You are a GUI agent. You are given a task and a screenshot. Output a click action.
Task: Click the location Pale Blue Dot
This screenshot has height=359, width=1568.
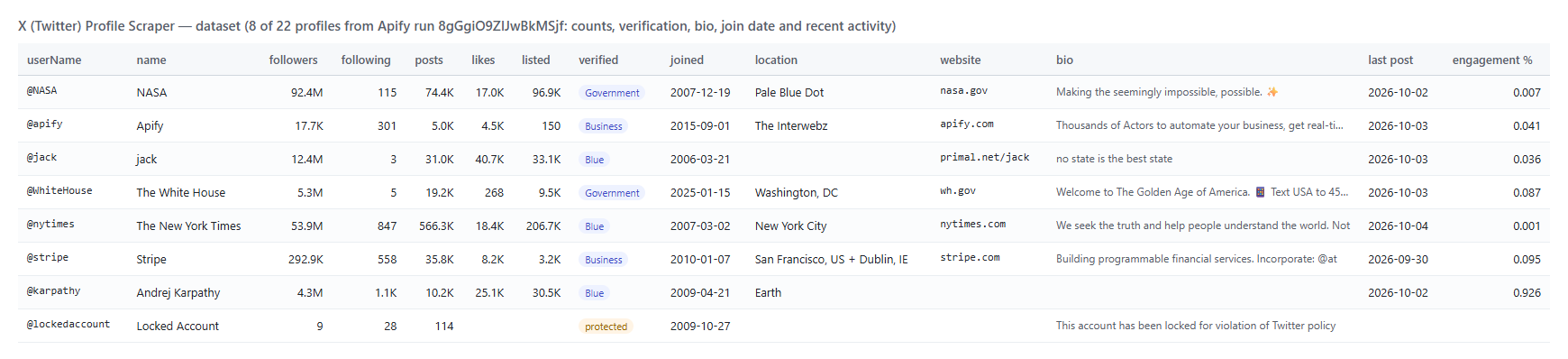pyautogui.click(x=789, y=93)
